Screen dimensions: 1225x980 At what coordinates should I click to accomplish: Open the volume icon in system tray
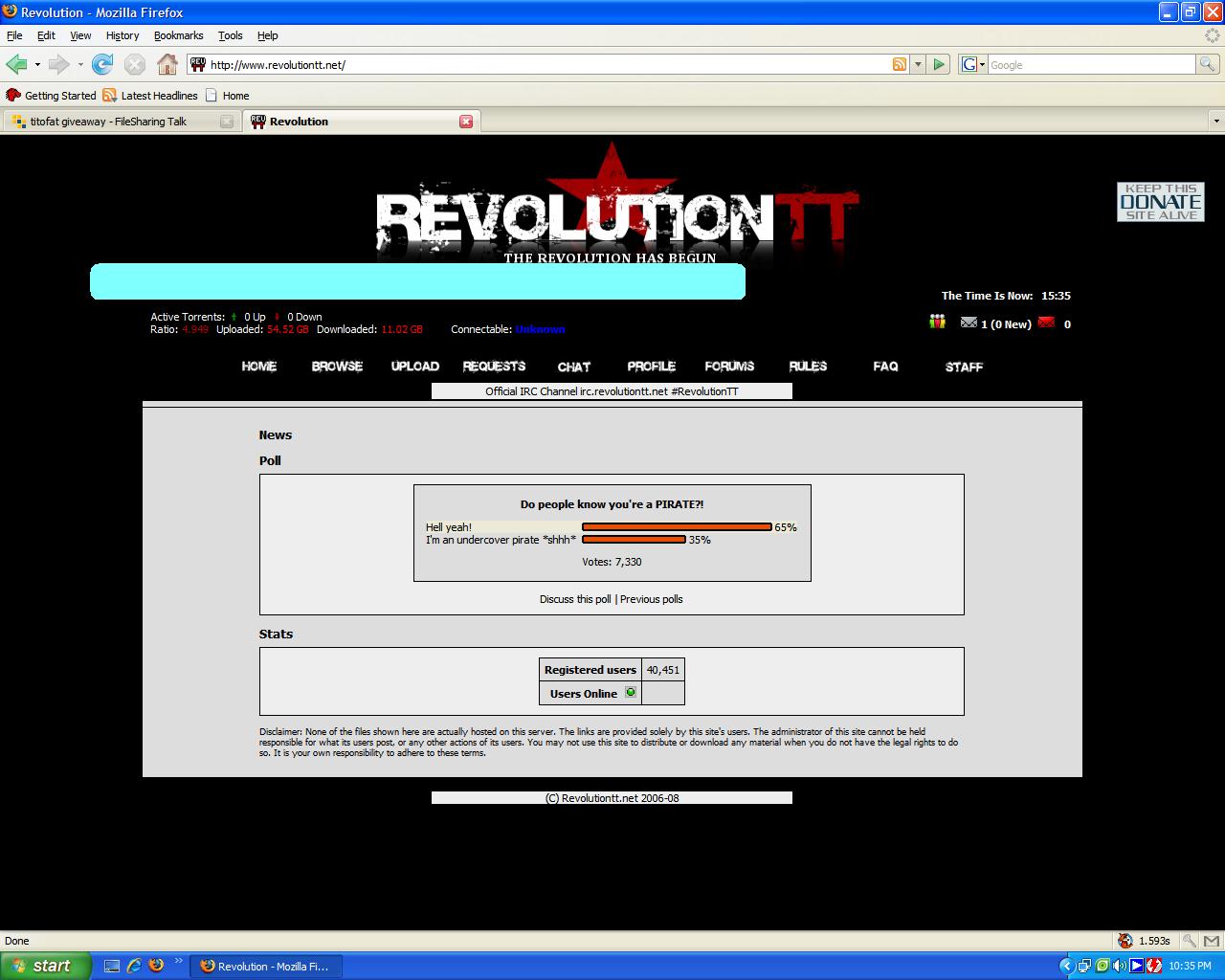pos(1120,966)
